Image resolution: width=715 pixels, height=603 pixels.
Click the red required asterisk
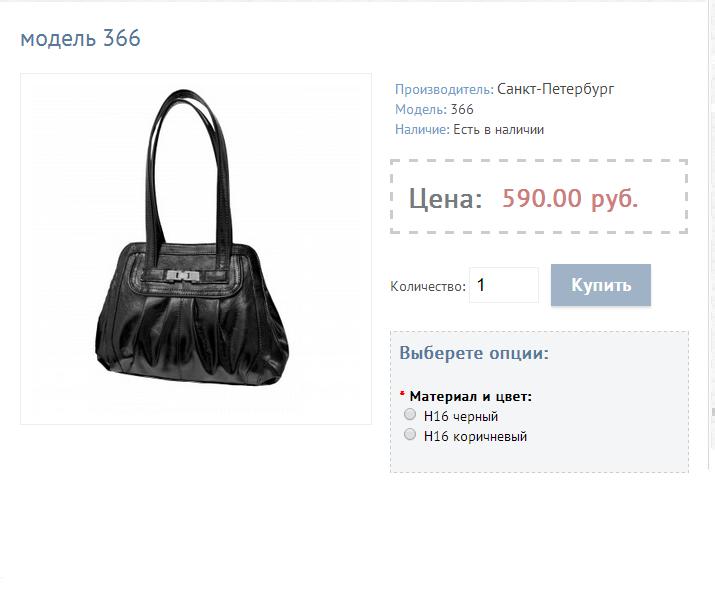pyautogui.click(x=402, y=394)
